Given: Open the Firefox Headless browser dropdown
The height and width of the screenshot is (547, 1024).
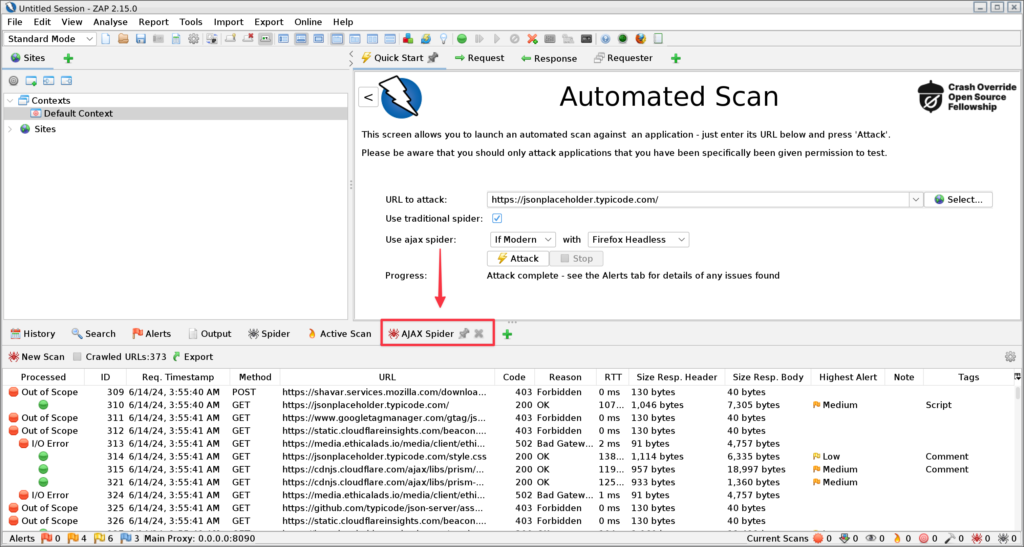Looking at the screenshot, I should 638,240.
